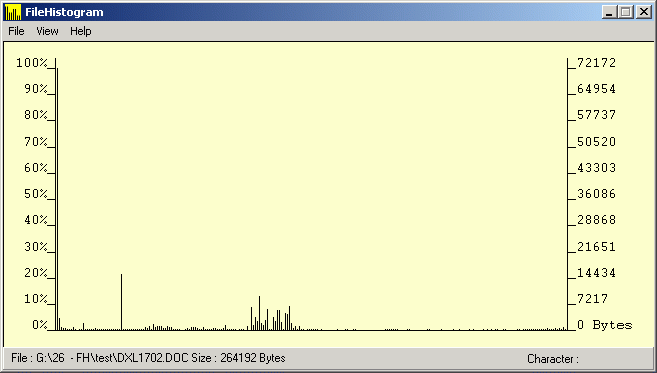
Task: Click the tallest histogram bar near 100%
Action: 57,199
